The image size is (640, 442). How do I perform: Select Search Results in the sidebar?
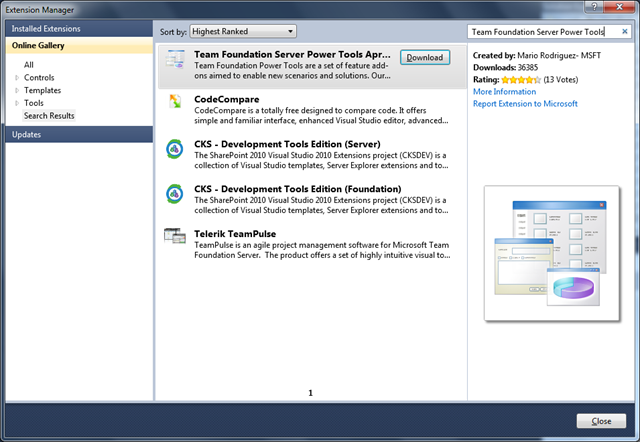click(49, 116)
